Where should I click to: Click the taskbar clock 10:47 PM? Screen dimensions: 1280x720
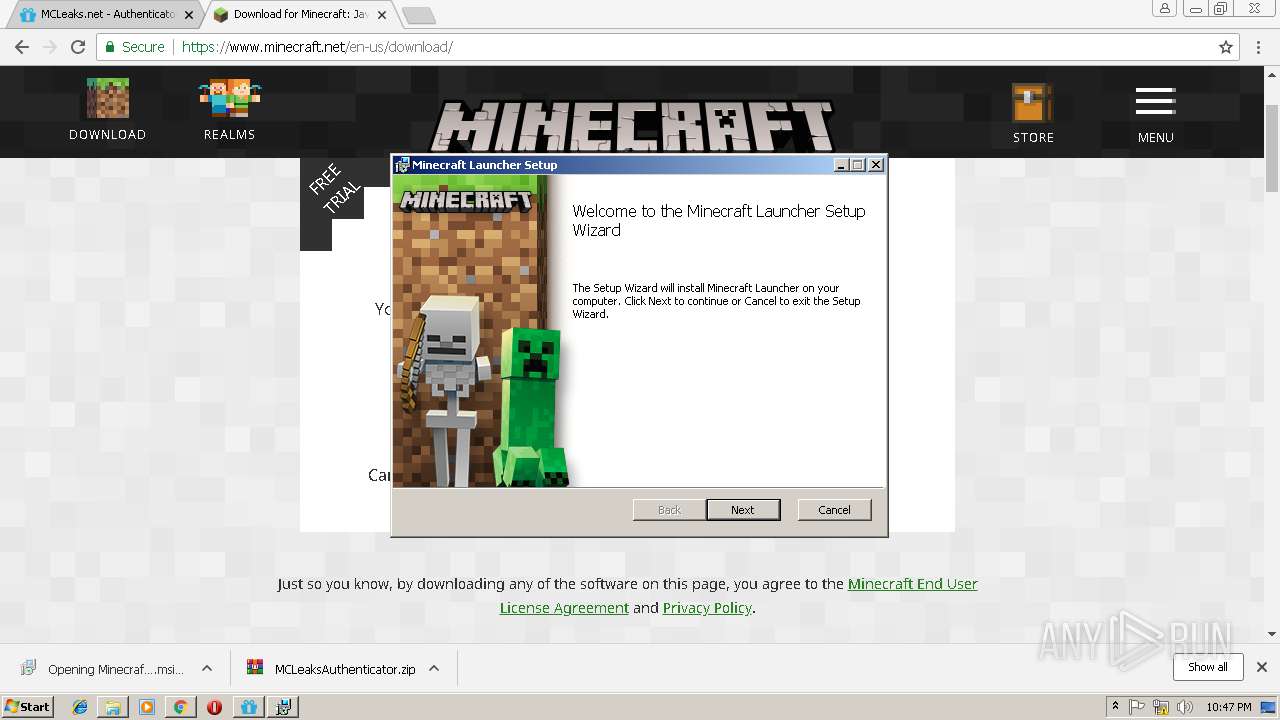[x=1229, y=707]
